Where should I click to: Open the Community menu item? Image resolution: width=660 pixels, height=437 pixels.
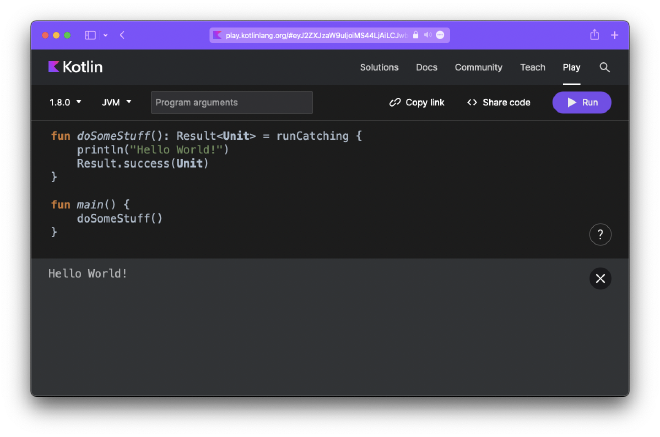[x=478, y=67]
